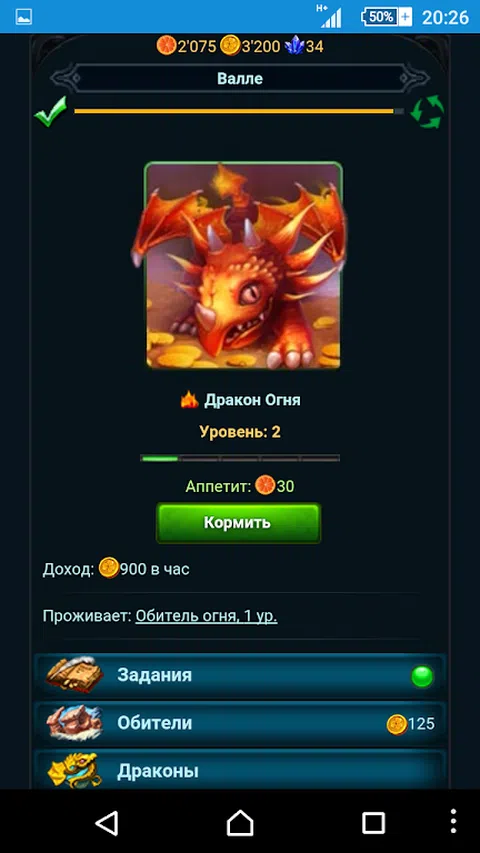Tap the Android home navigation button
This screenshot has height=853, width=480.
coord(240,822)
